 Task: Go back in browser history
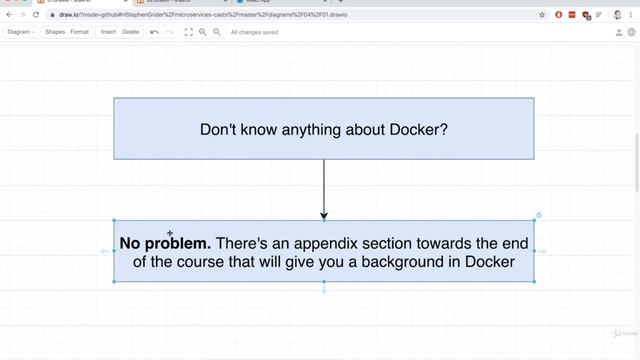pyautogui.click(x=9, y=15)
